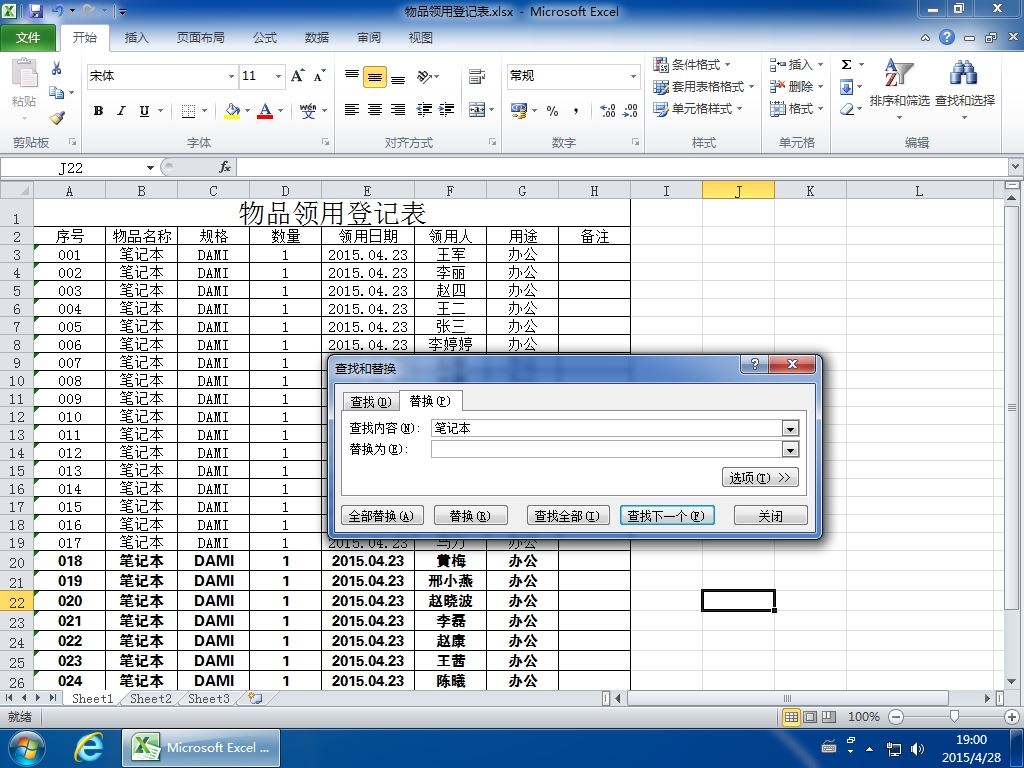The height and width of the screenshot is (768, 1024).
Task: Toggle Bold formatting
Action: click(x=98, y=111)
